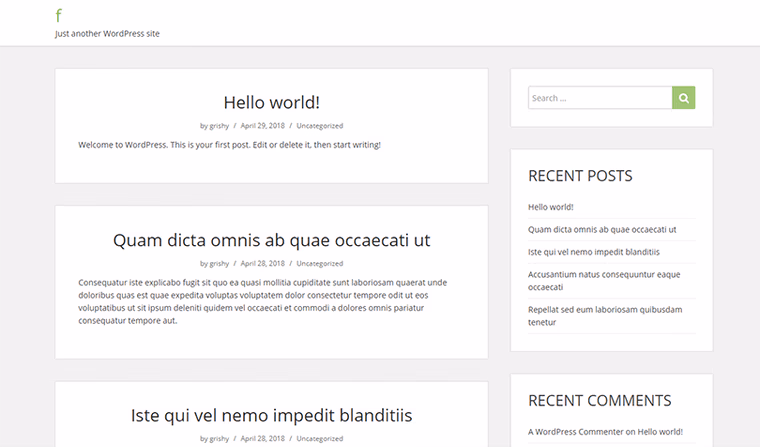
Task: Open 'Quam dicta omnis ab quae occaecati ut' post title
Action: pos(271,240)
